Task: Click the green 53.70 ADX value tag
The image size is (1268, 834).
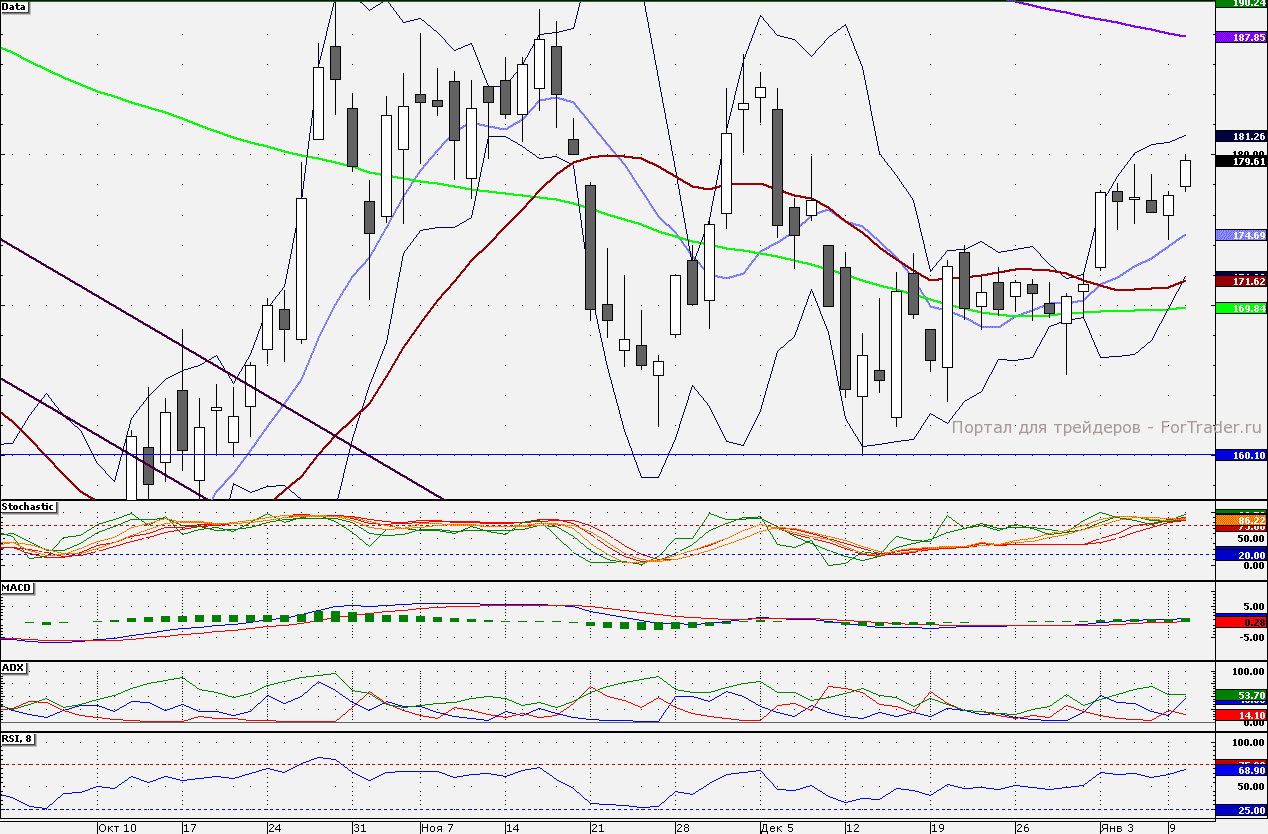Action: 1240,695
